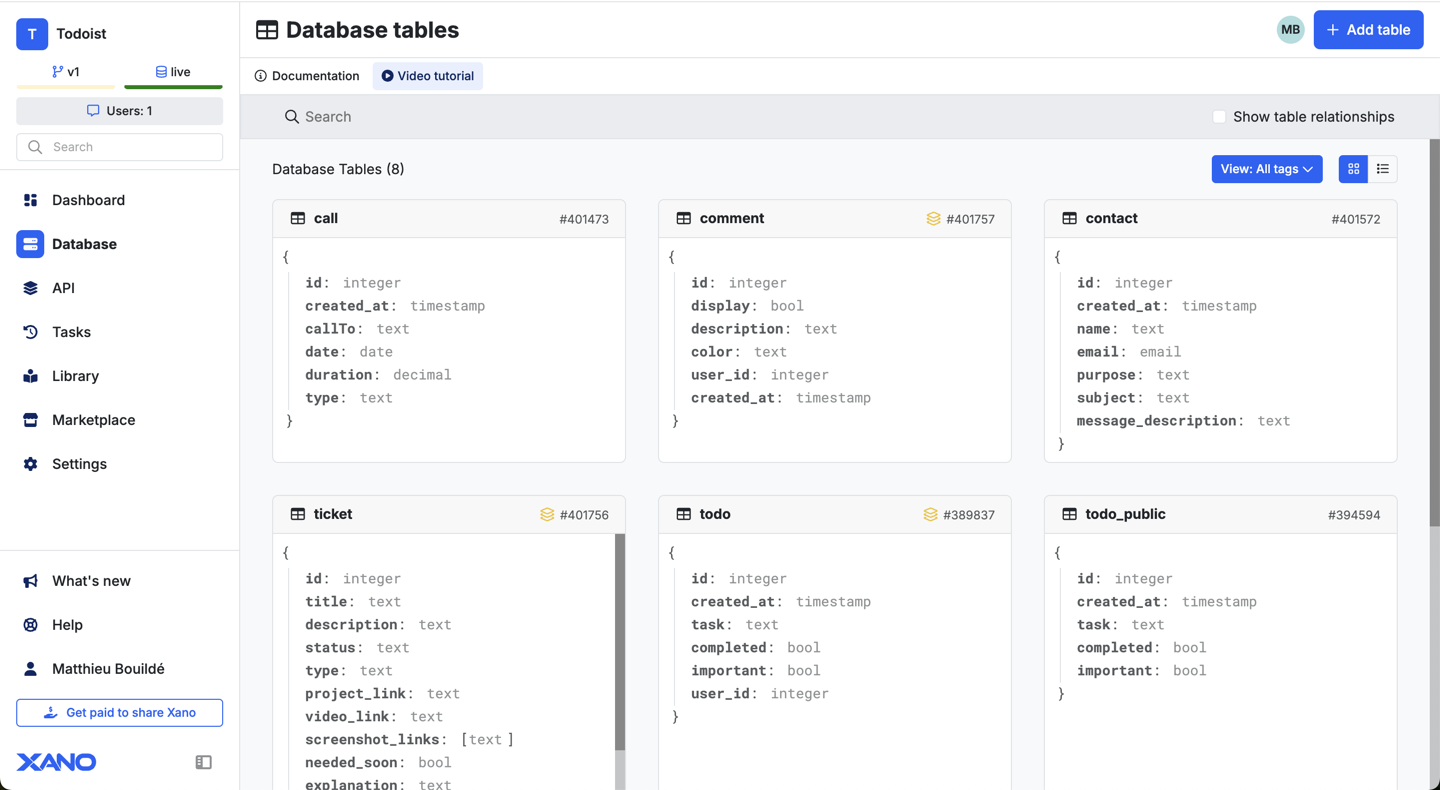Click Get paid to share Xano
1440x790 pixels.
click(120, 713)
